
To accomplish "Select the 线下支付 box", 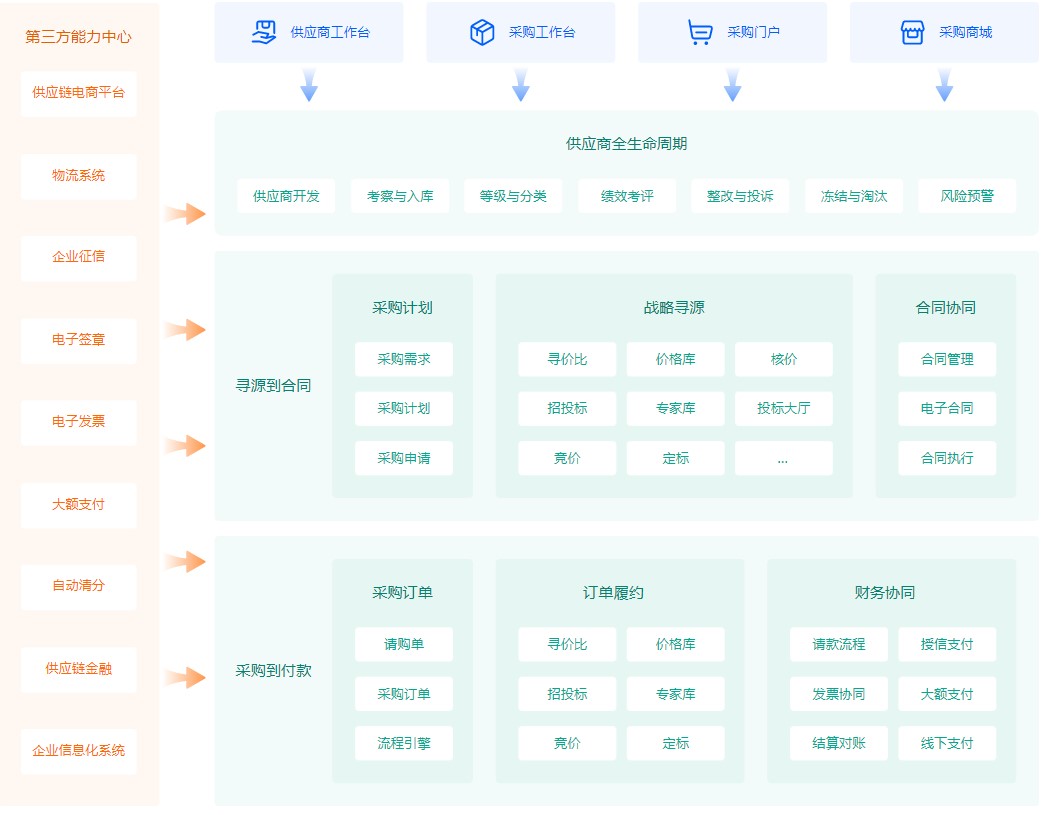I will pos(947,743).
